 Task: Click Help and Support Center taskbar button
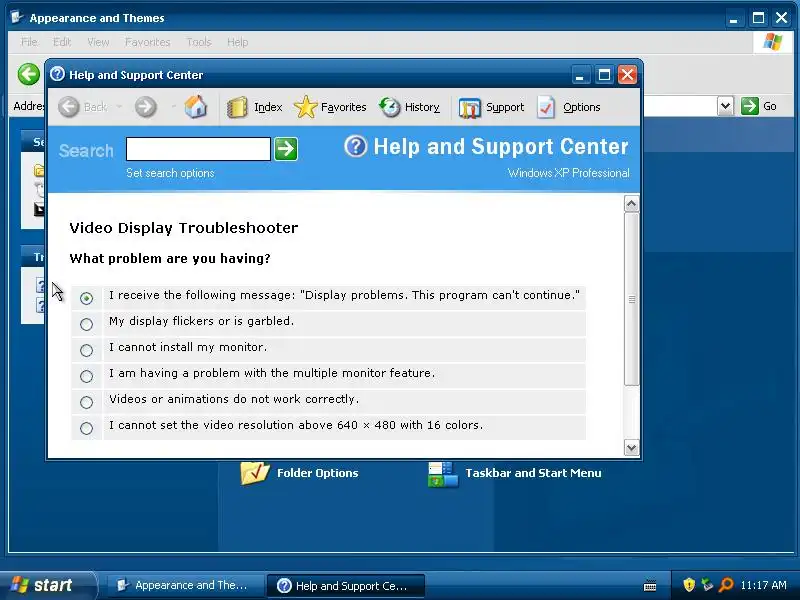coord(346,585)
